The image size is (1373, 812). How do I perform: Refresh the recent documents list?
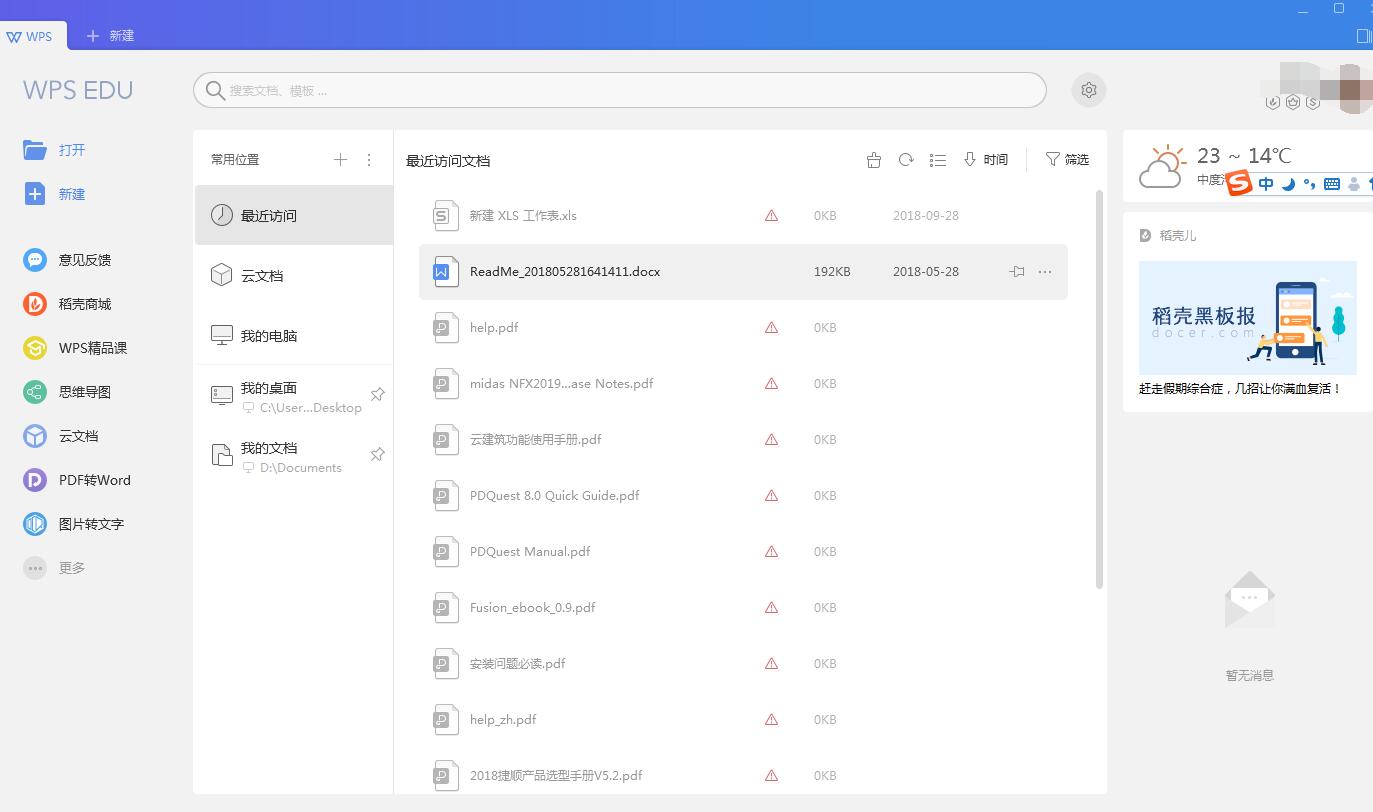click(906, 160)
